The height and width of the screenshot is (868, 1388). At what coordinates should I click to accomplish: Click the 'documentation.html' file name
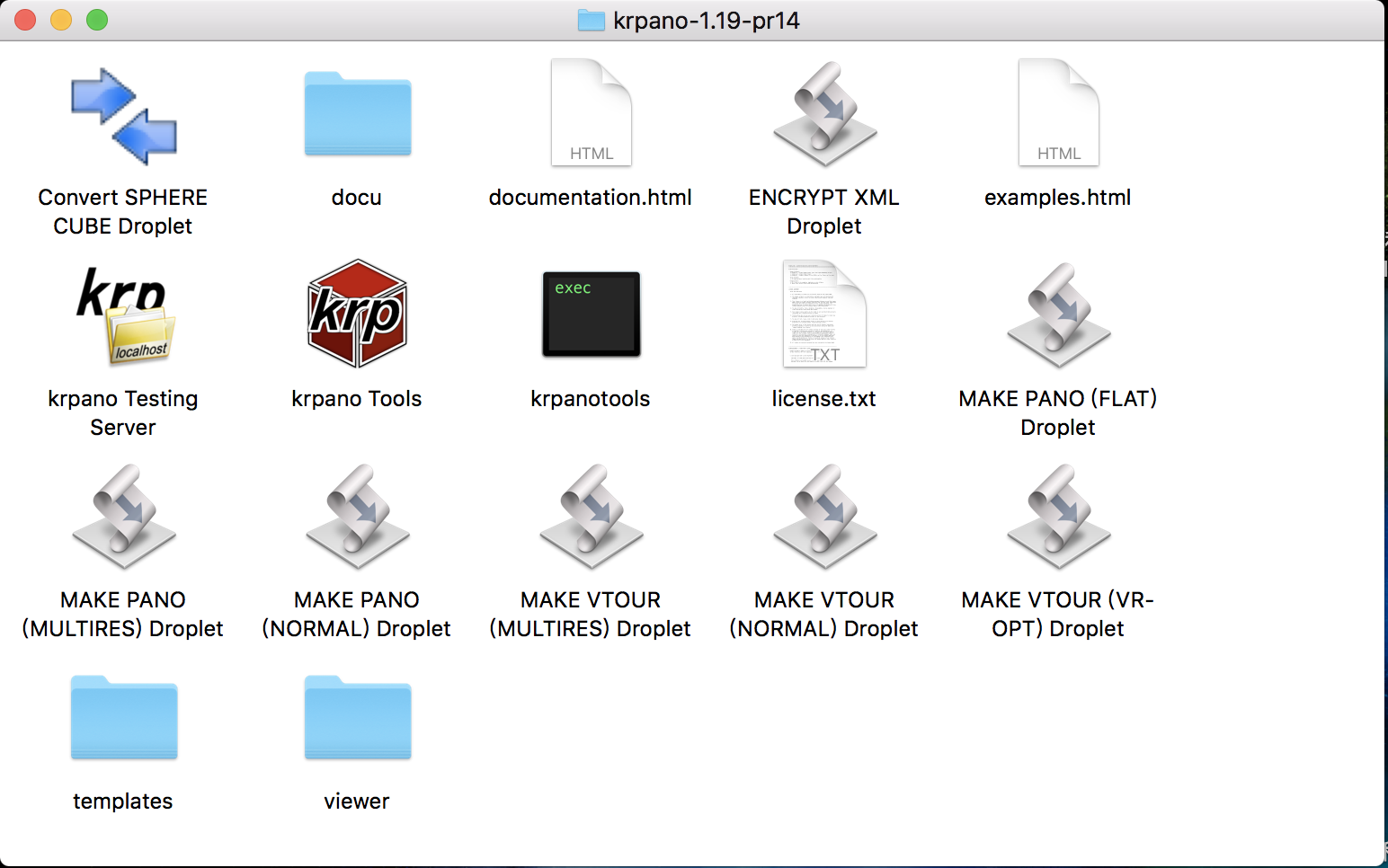pos(591,198)
